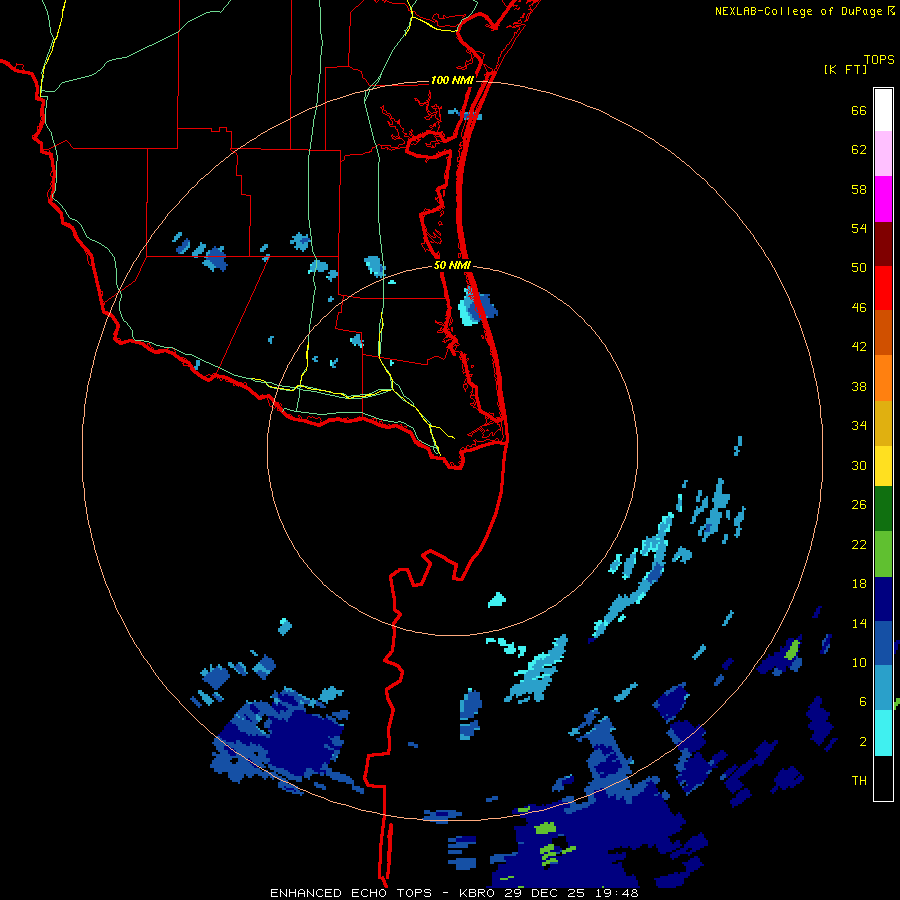
Task: Pick the magenta legend swatch
Action: click(883, 199)
